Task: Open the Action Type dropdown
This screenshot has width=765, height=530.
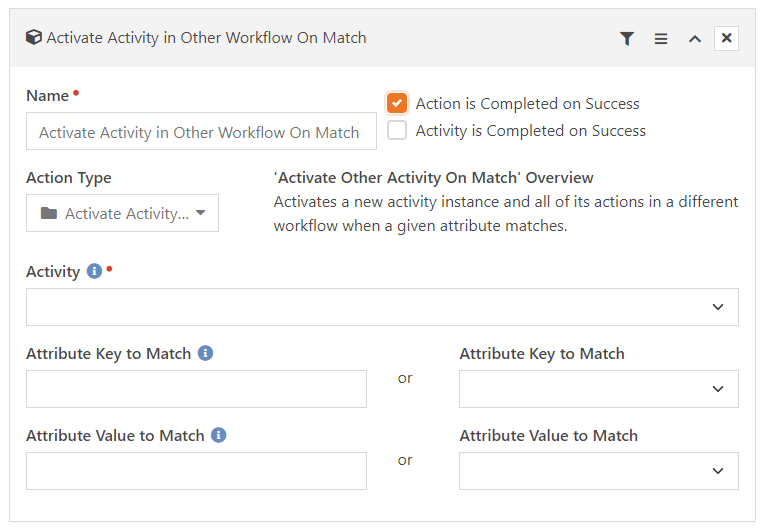Action: point(122,213)
